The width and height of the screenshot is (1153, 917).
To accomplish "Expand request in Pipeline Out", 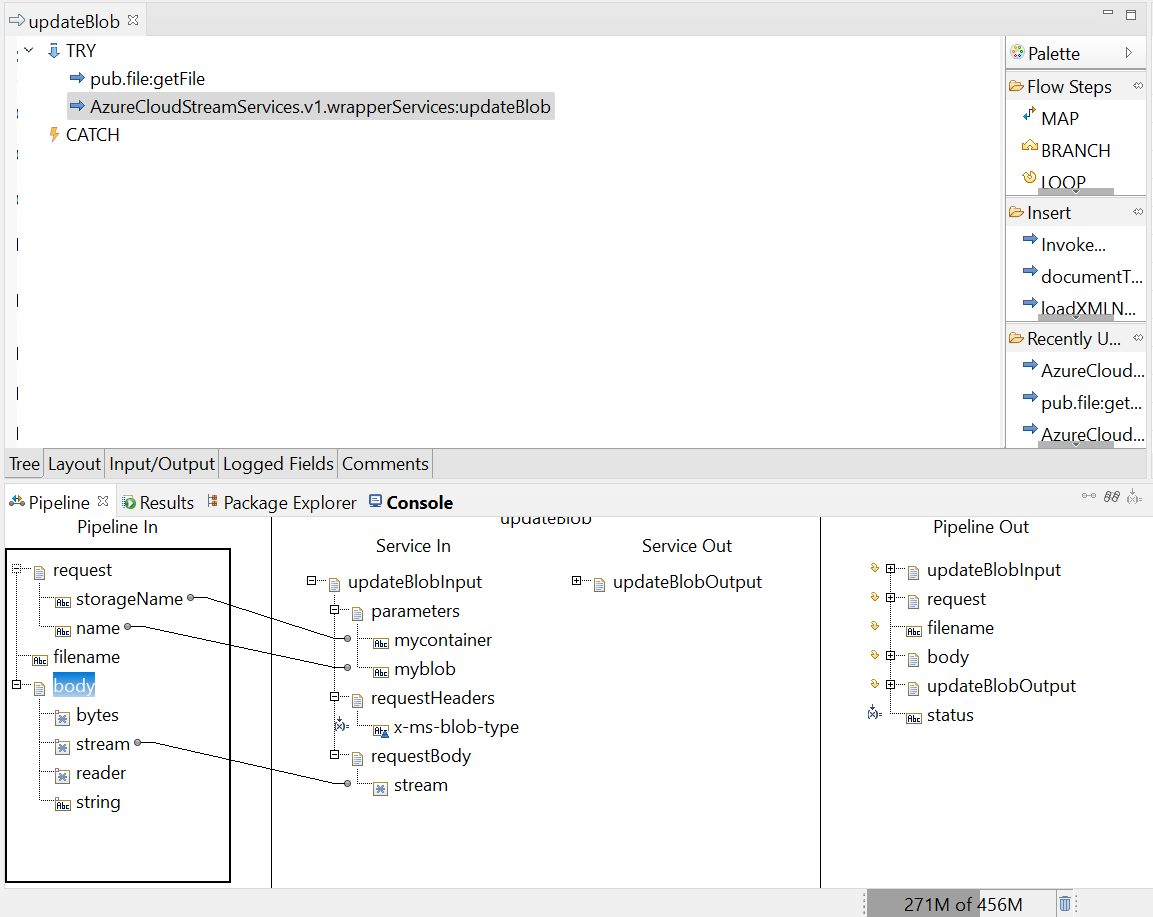I will point(890,598).
